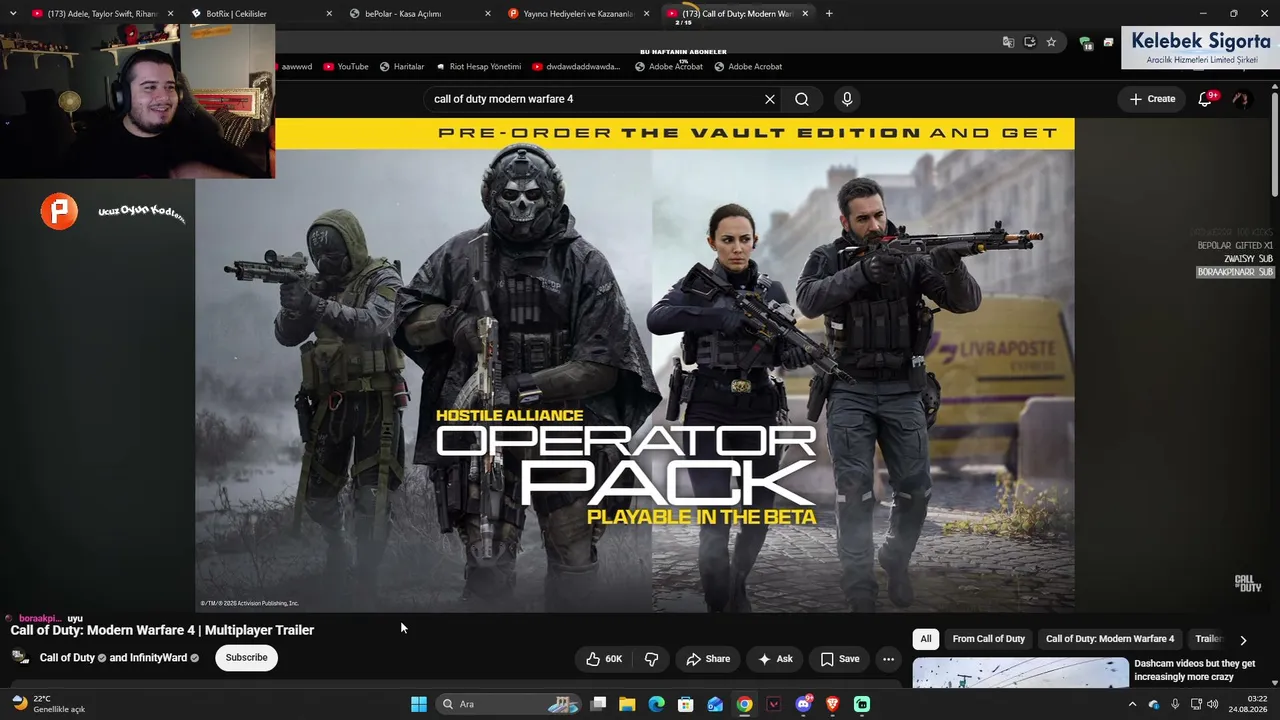
Task: Open a new browser tab
Action: click(829, 14)
